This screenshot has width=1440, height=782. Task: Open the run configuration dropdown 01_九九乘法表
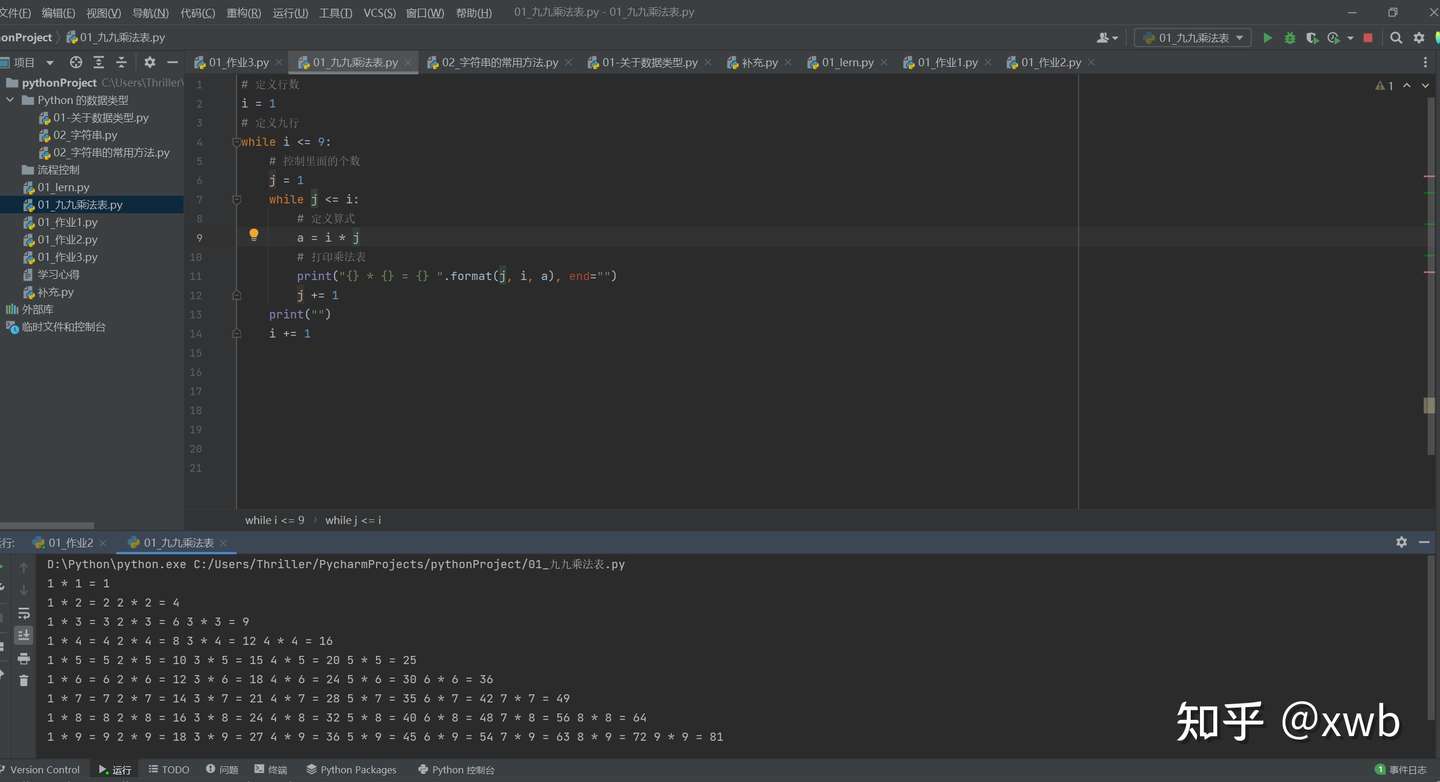click(1193, 38)
